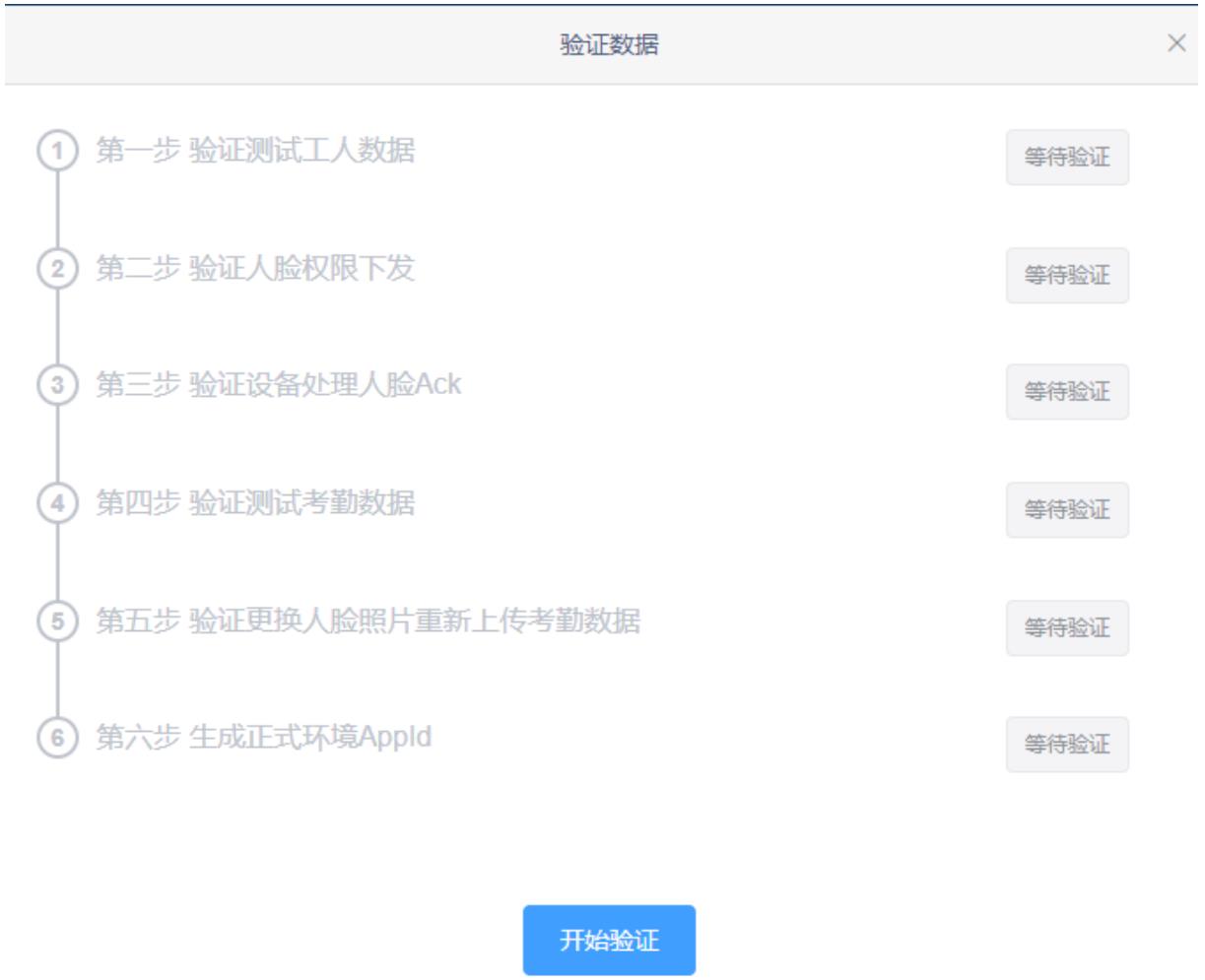This screenshot has width=1205, height=980.
Task: Select the 第四步 验证测试考勤数据 step label
Action: (255, 502)
